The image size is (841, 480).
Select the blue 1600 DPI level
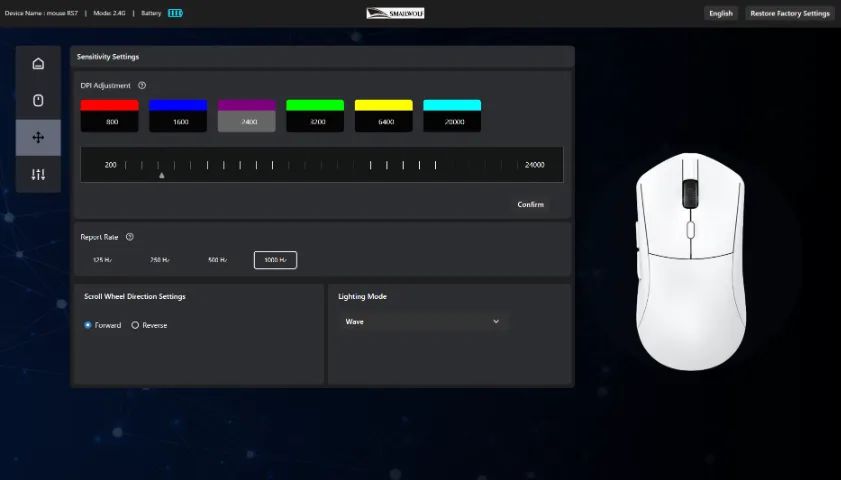(x=178, y=115)
